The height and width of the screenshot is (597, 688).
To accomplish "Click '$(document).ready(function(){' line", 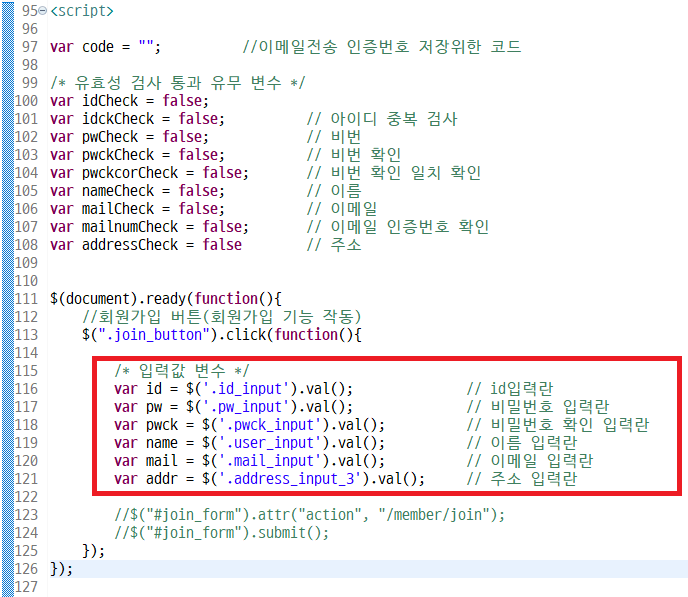I will (x=165, y=298).
